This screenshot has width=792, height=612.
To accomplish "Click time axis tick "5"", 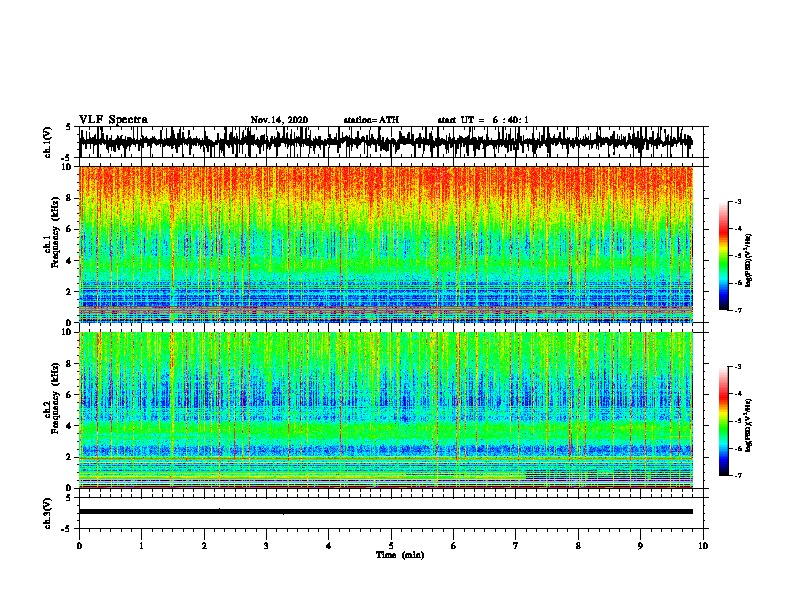I will pos(391,545).
